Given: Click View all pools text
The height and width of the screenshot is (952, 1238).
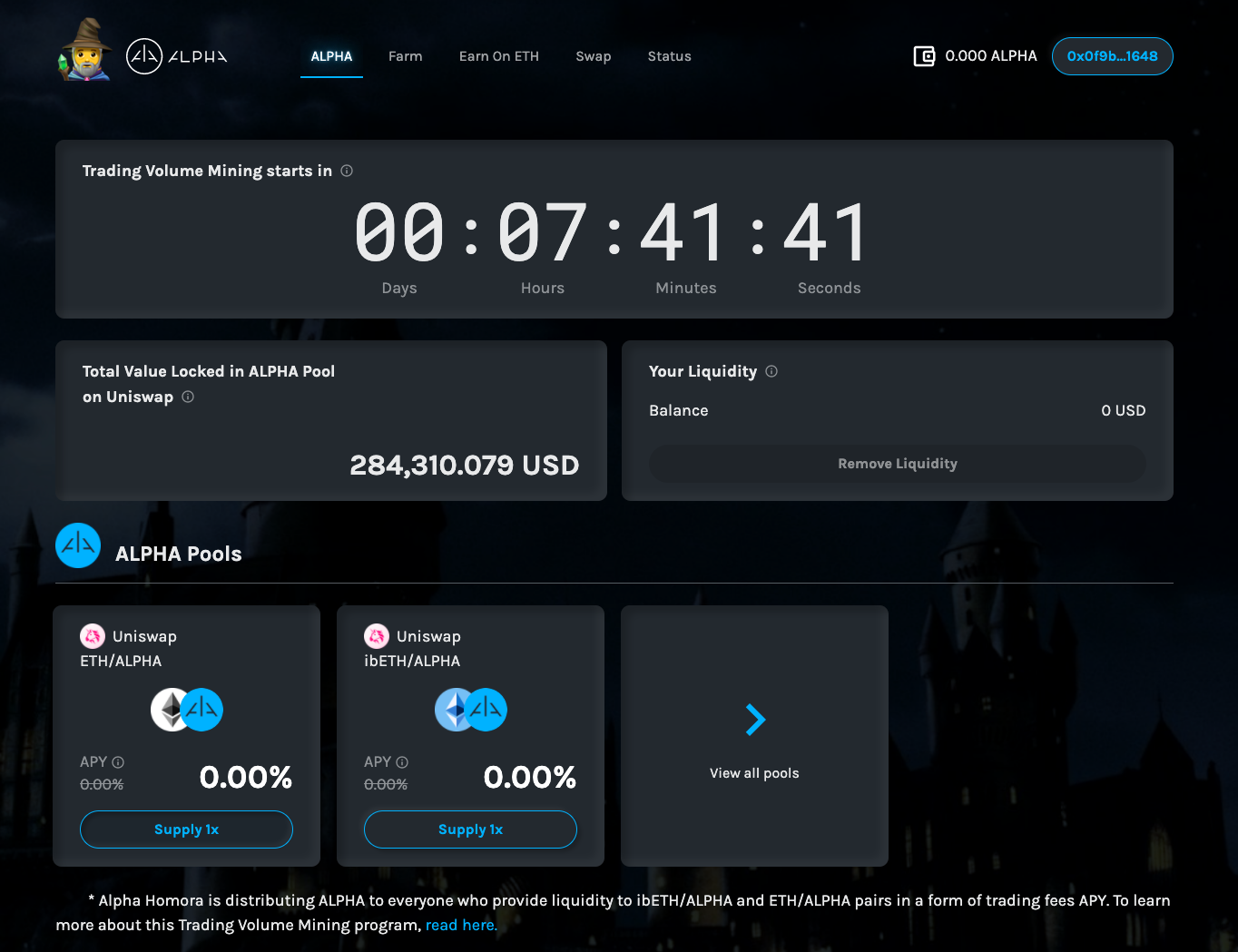Looking at the screenshot, I should (754, 773).
